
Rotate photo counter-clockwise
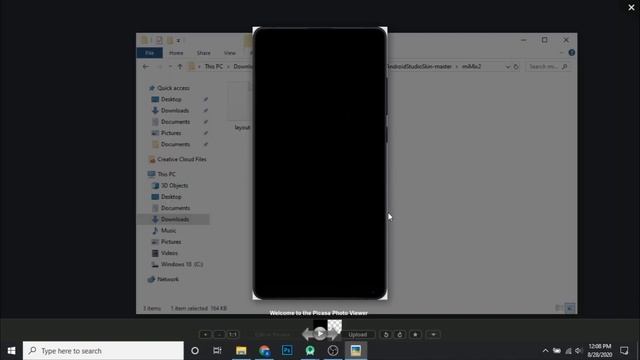386,335
